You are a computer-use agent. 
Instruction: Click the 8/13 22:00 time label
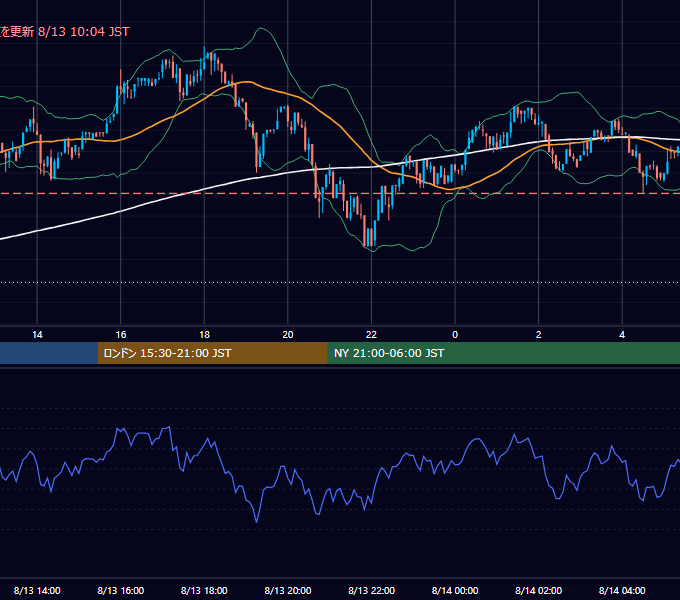372,590
